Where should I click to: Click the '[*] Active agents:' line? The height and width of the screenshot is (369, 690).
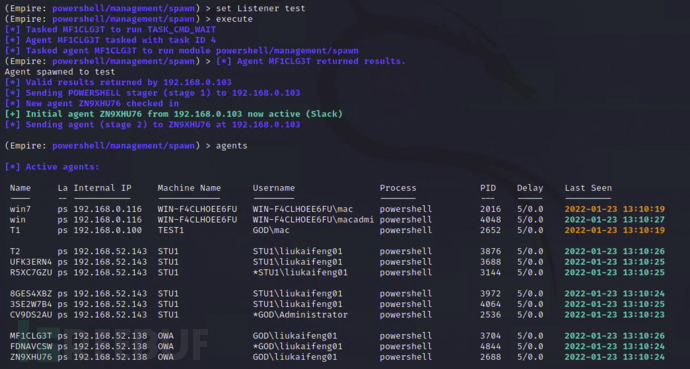coord(52,167)
